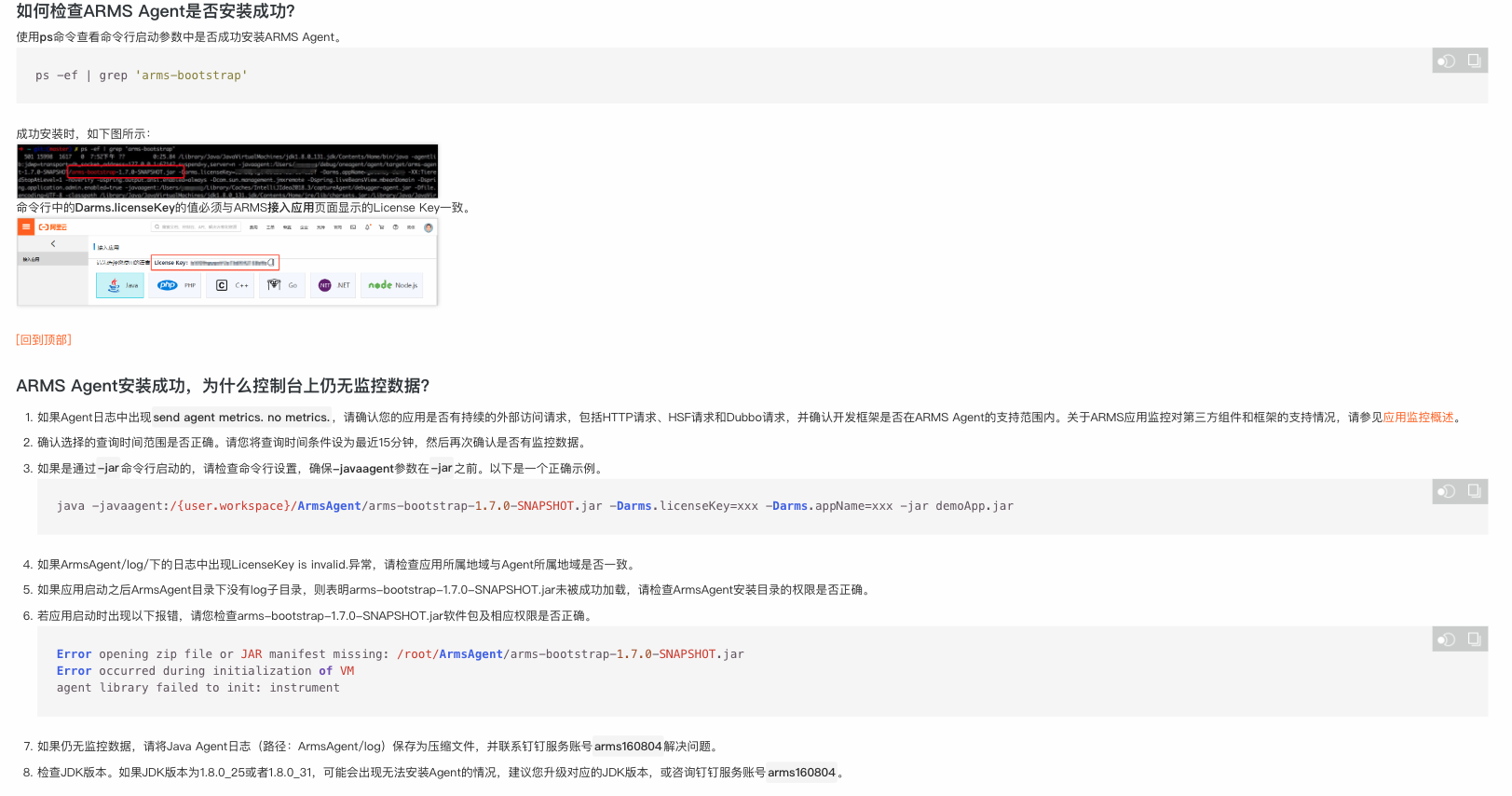Click the heading ARMS Agent安装成功，为什么控制台上仍无监控数据?
This screenshot has width=1512, height=796.
223,386
